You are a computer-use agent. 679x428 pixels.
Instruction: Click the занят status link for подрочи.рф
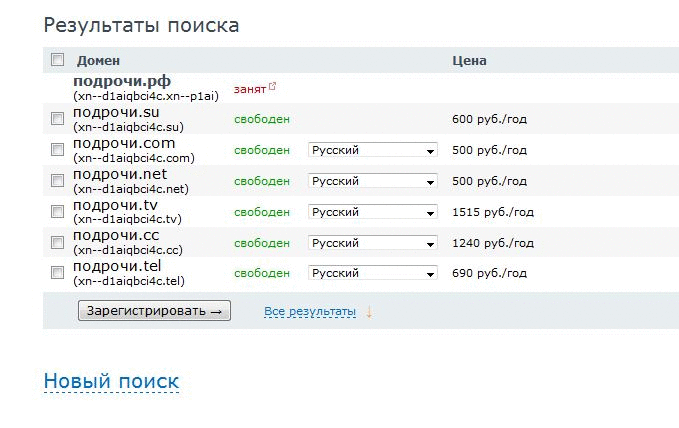tap(250, 89)
